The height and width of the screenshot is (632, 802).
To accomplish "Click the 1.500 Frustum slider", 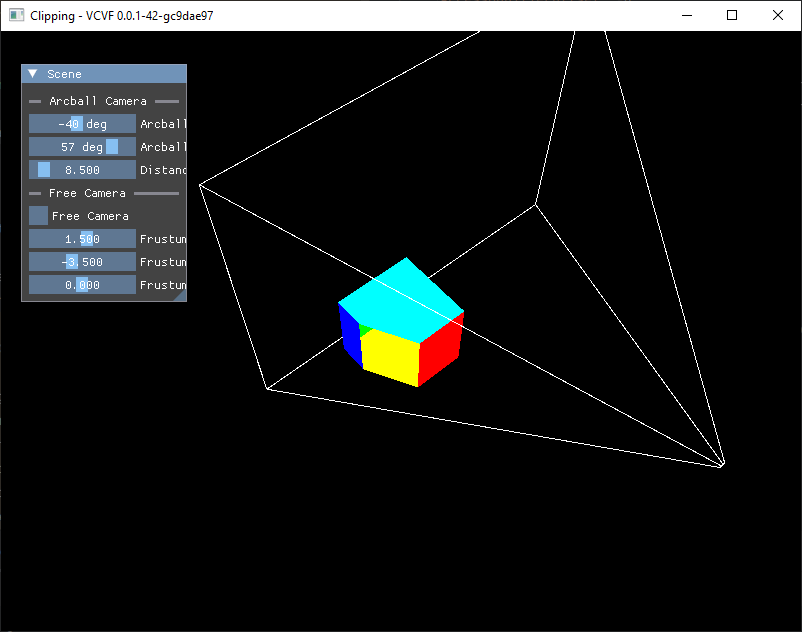I will [x=82, y=239].
